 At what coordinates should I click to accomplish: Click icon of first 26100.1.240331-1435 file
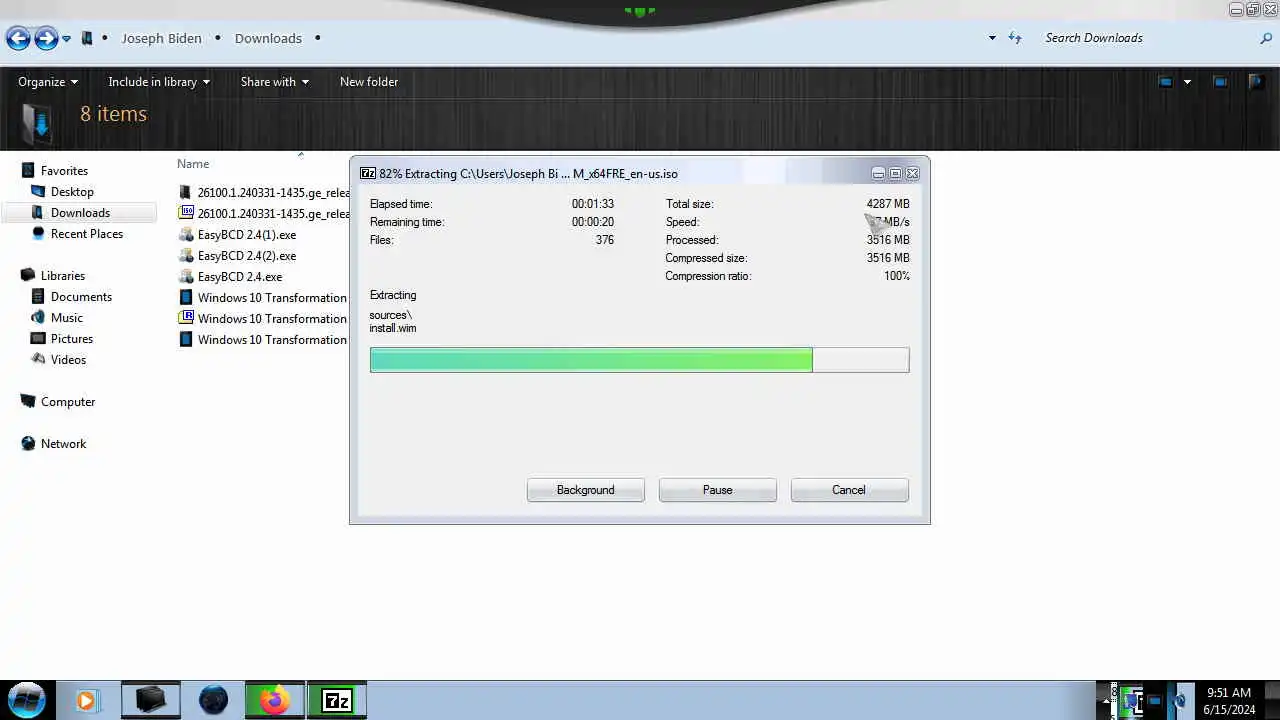click(x=185, y=192)
